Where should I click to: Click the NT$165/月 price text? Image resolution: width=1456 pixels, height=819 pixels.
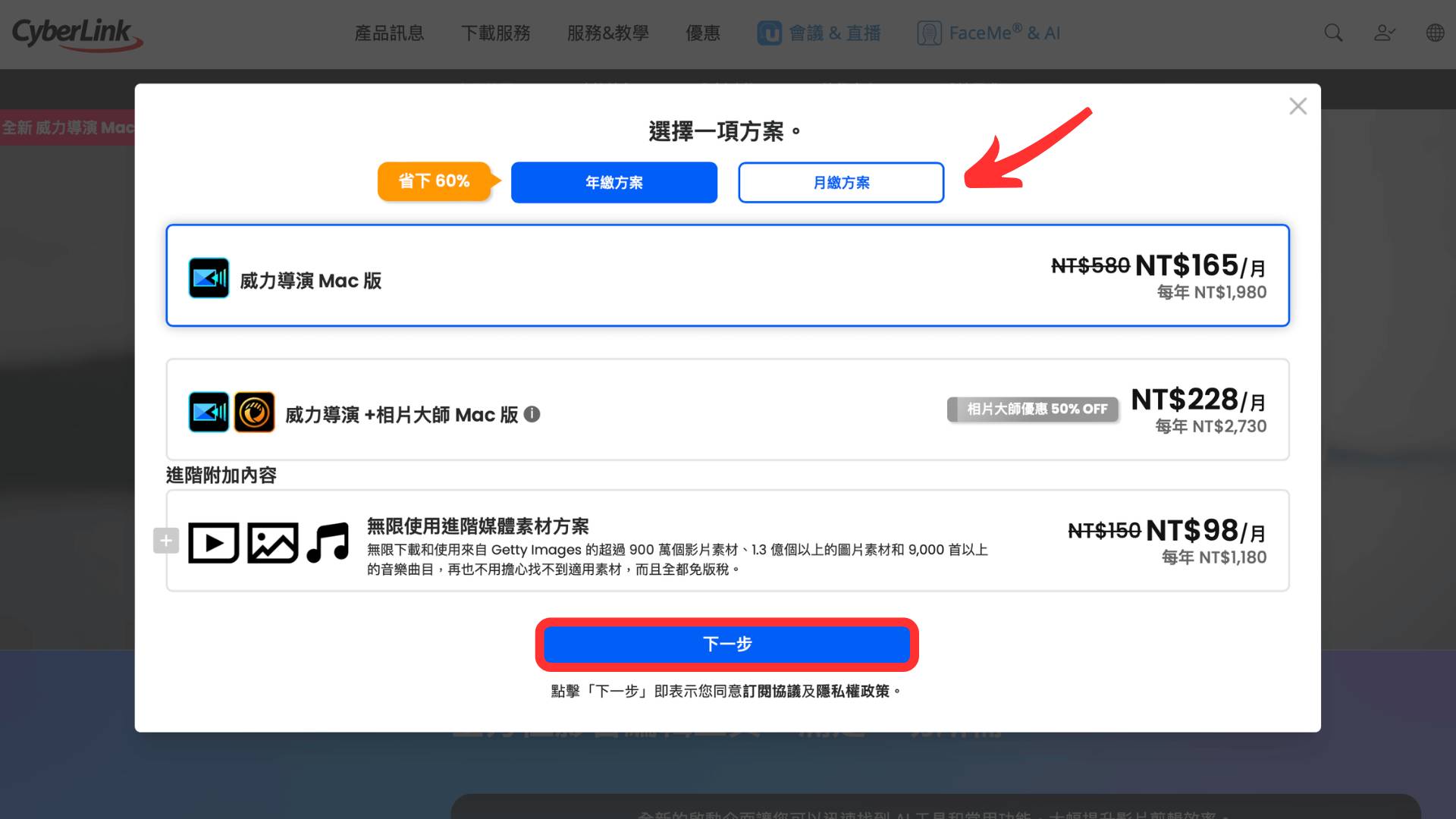point(1200,265)
